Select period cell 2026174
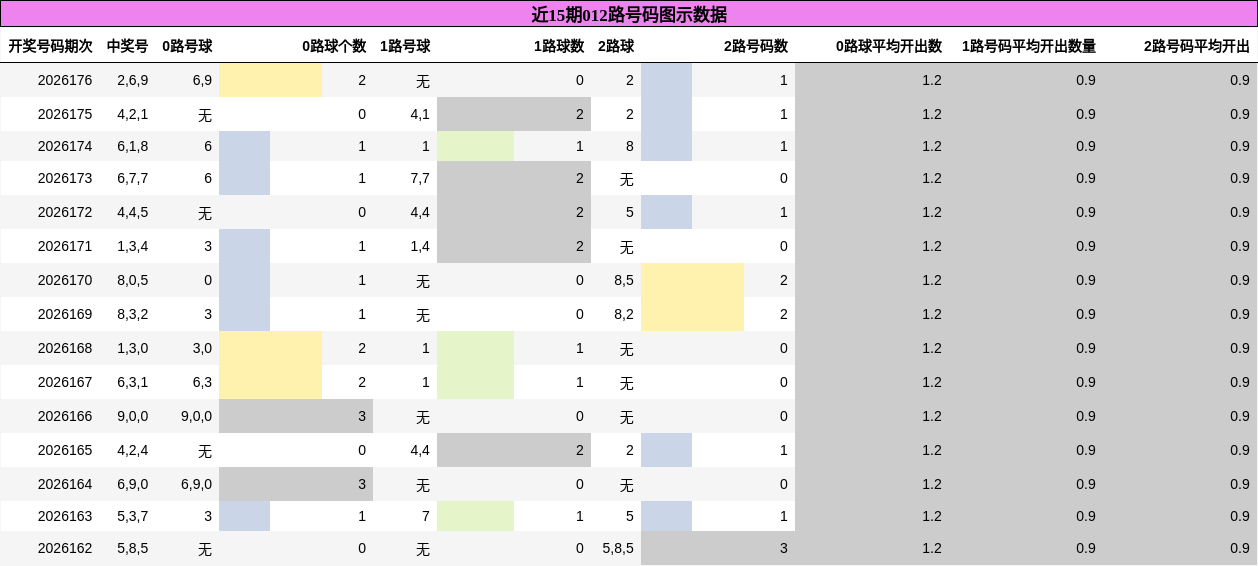 pos(65,146)
